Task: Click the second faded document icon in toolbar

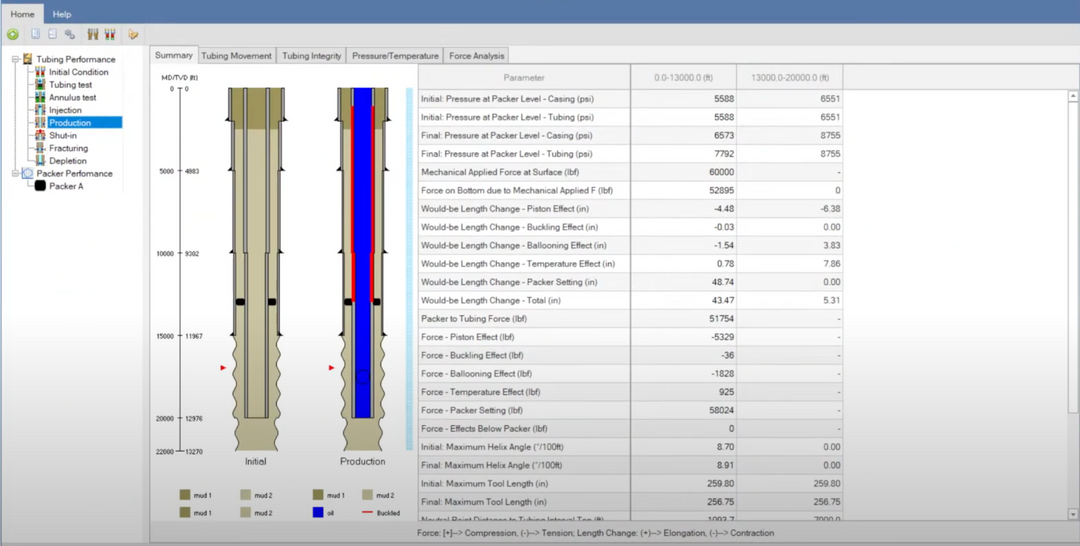Action: coord(52,34)
